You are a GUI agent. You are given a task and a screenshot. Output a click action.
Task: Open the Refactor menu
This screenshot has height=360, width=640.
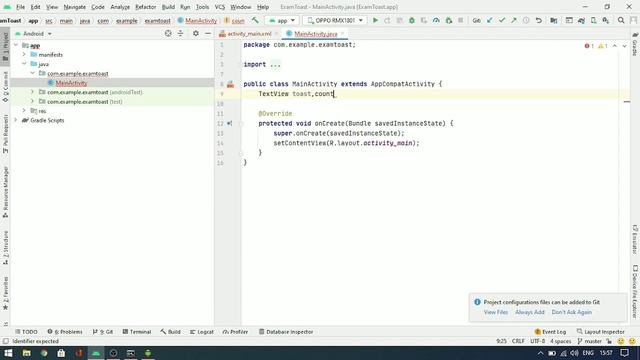(146, 7)
